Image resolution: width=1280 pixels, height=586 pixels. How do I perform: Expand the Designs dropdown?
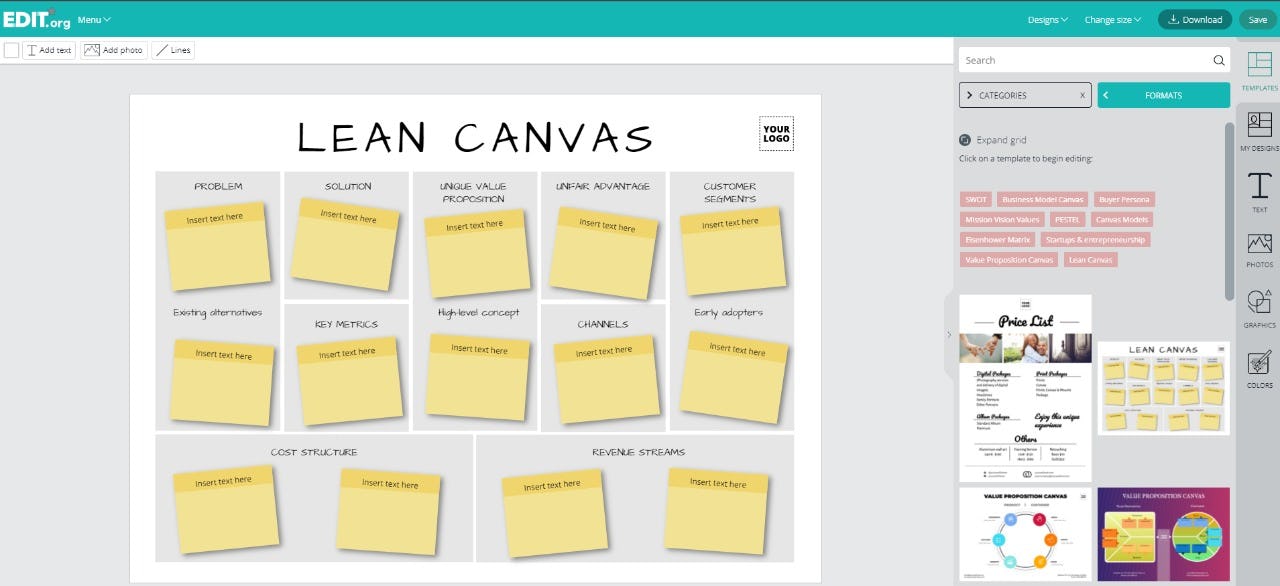[x=1047, y=19]
